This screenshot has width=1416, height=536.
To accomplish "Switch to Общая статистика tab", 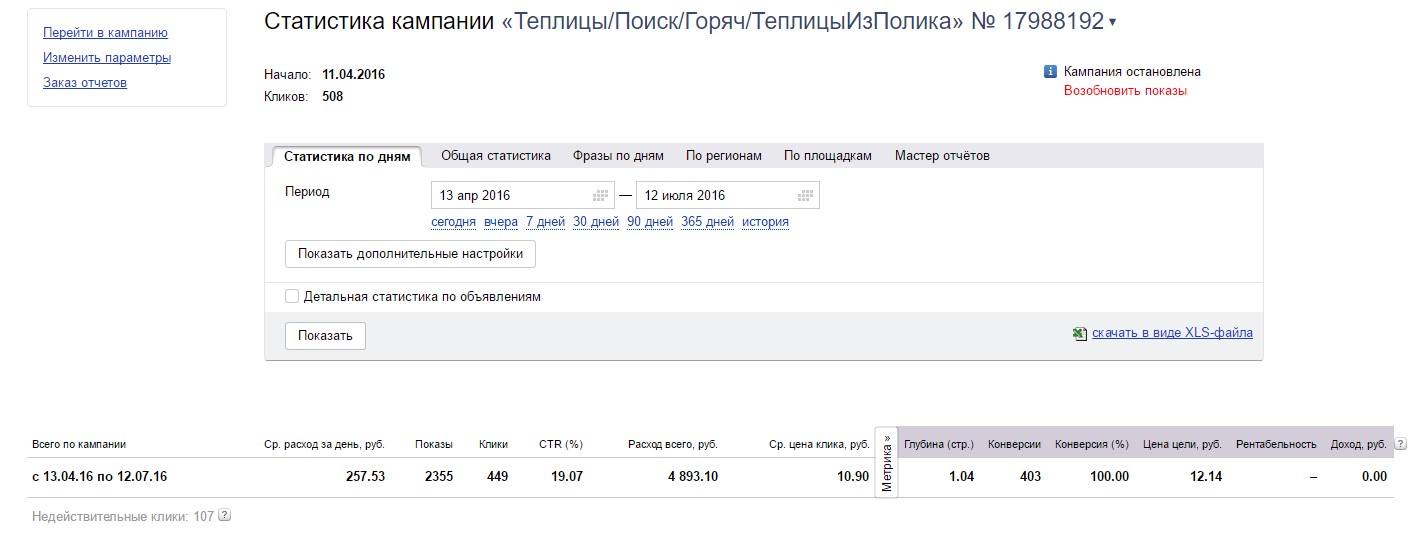I will pyautogui.click(x=496, y=156).
